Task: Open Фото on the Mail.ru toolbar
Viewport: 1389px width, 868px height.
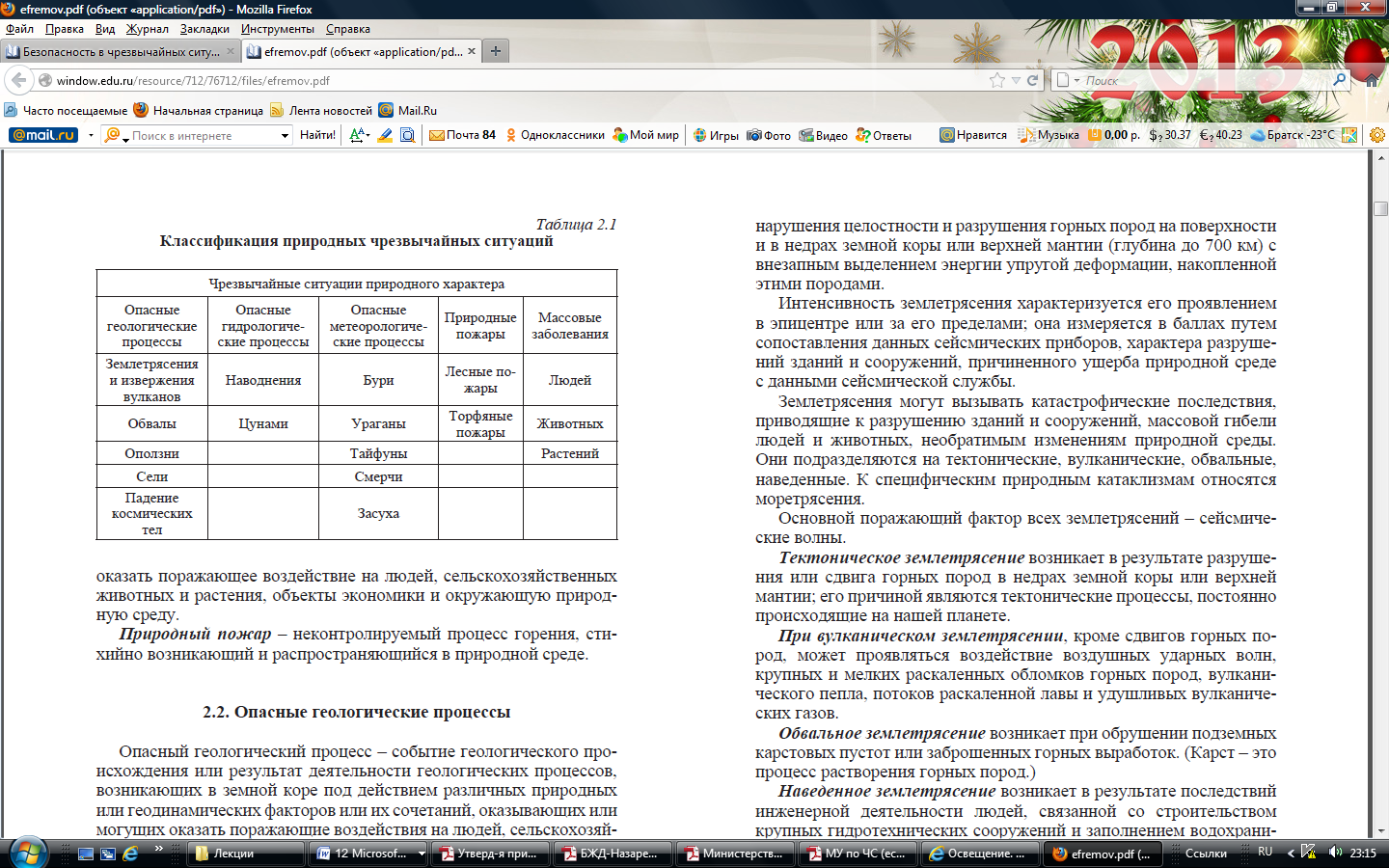Action: click(x=770, y=135)
